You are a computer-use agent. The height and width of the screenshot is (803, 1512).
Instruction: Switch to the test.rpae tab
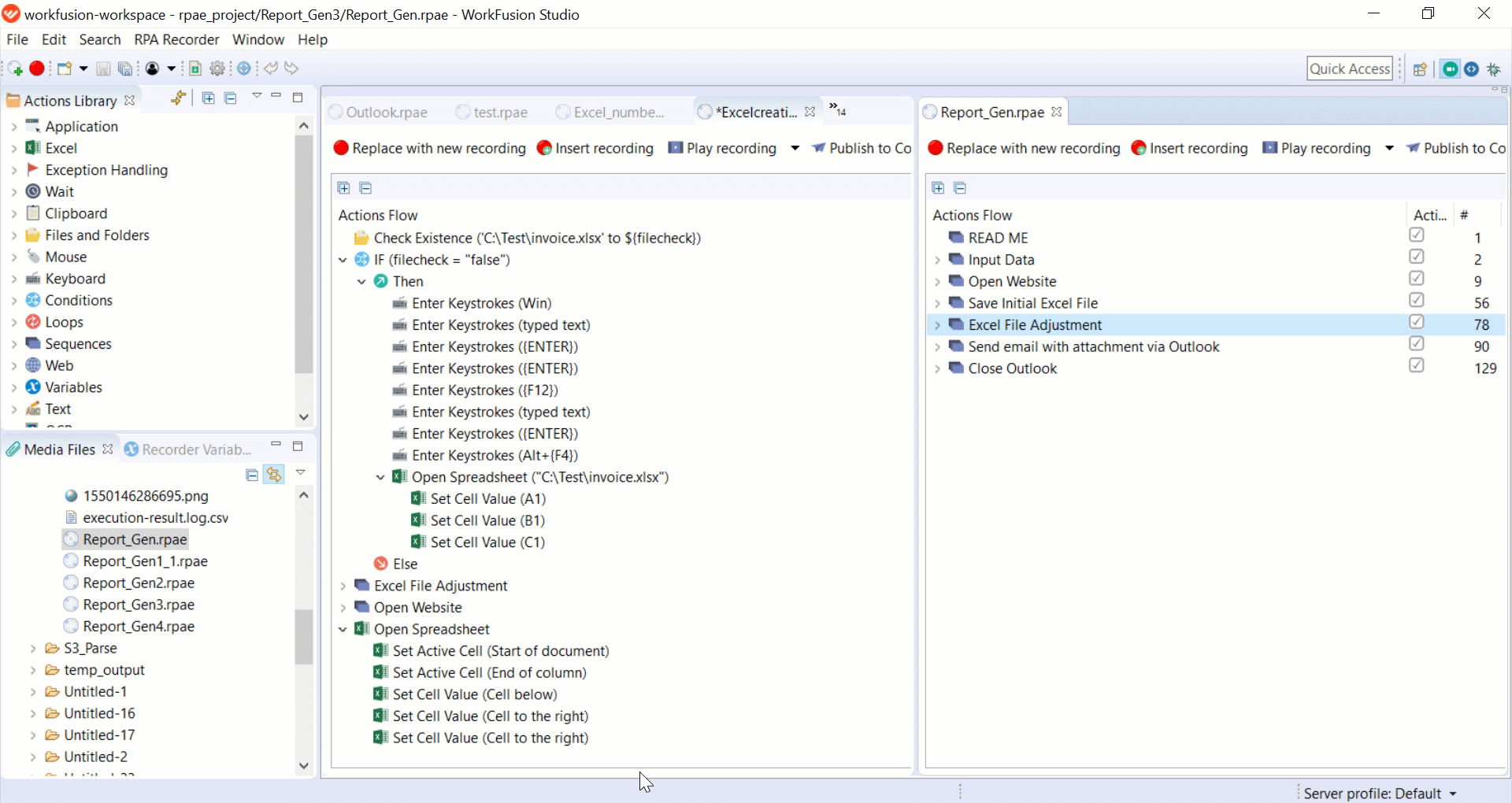click(492, 112)
